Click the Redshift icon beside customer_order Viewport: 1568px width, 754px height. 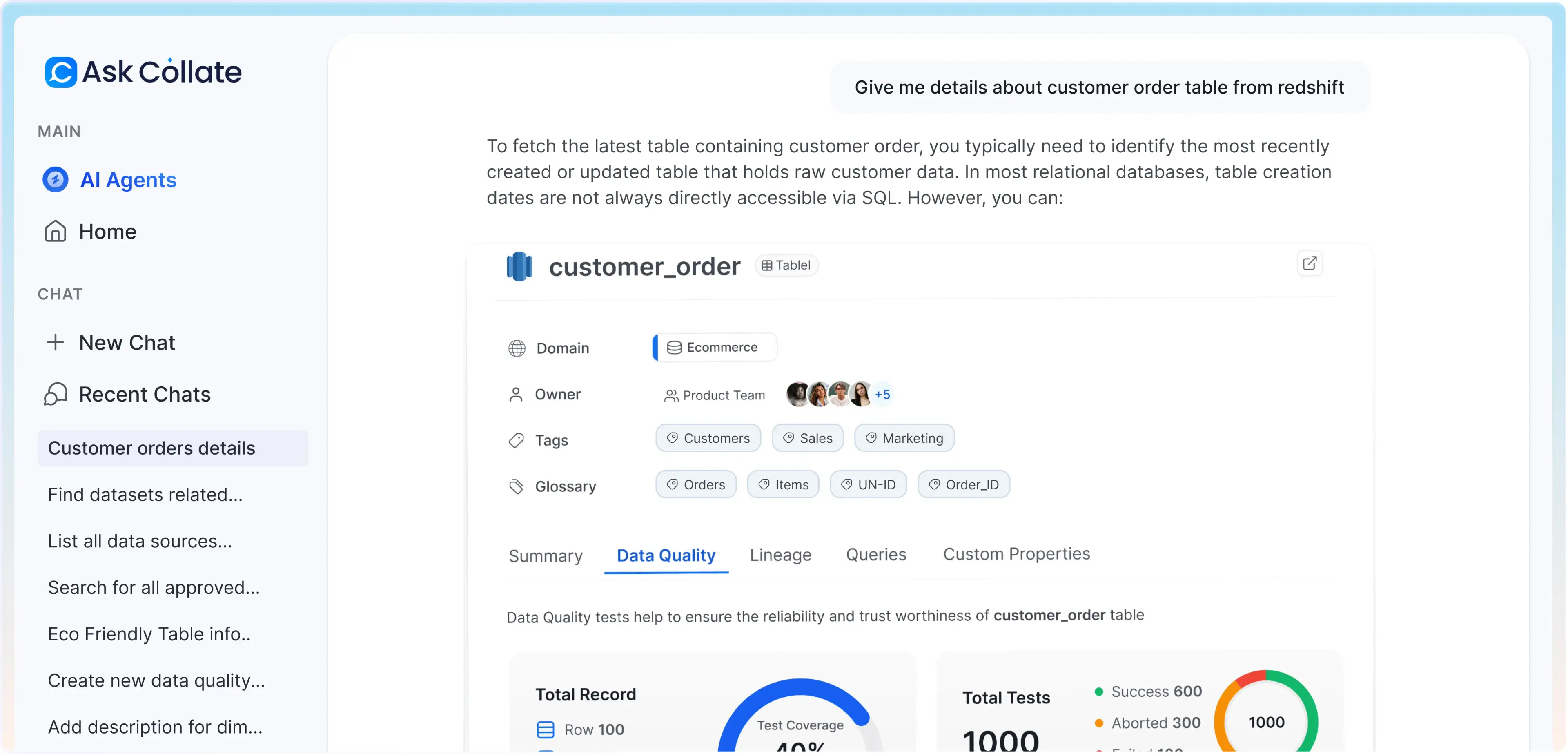tap(519, 266)
